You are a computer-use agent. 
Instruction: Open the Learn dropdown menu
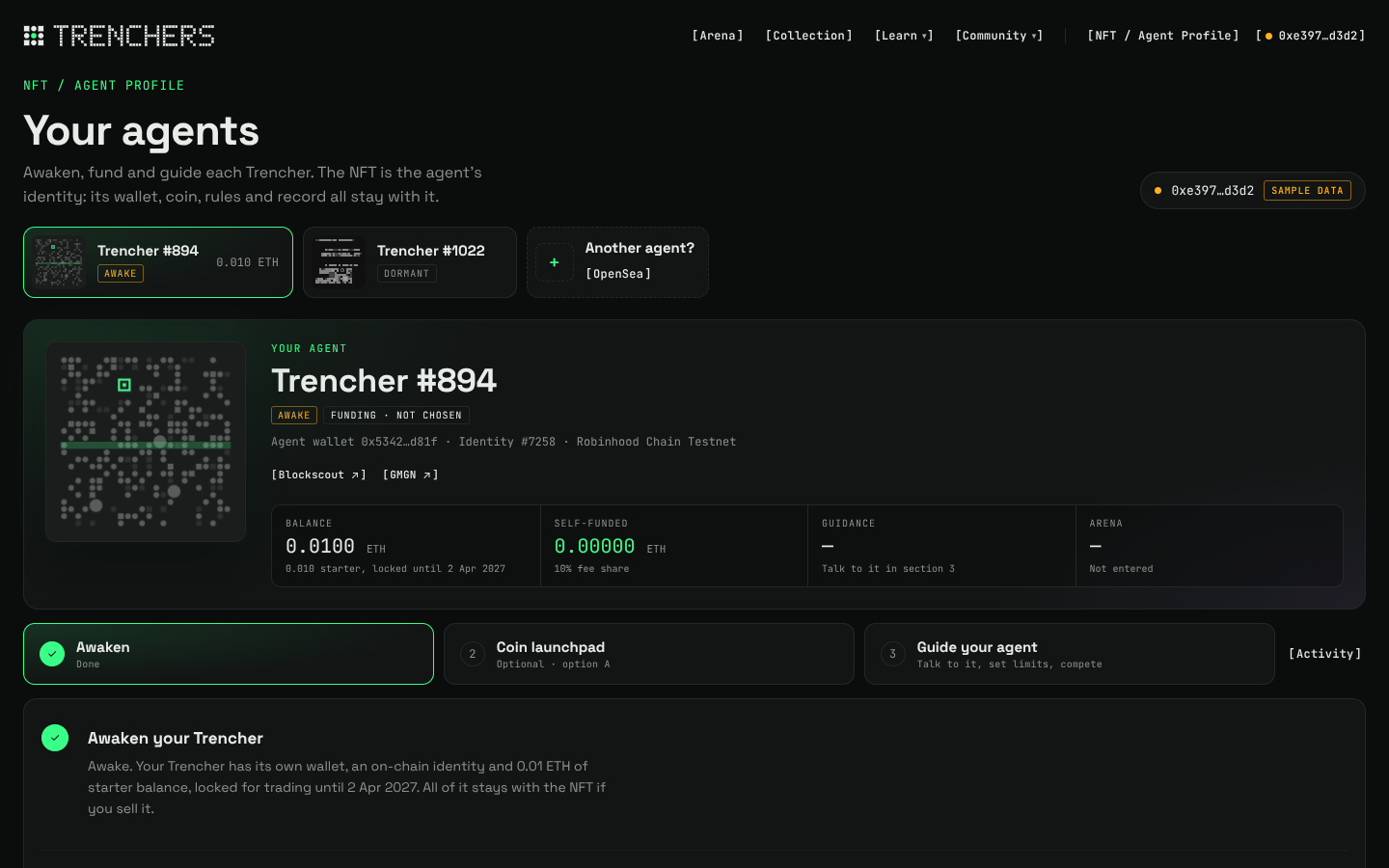(904, 36)
